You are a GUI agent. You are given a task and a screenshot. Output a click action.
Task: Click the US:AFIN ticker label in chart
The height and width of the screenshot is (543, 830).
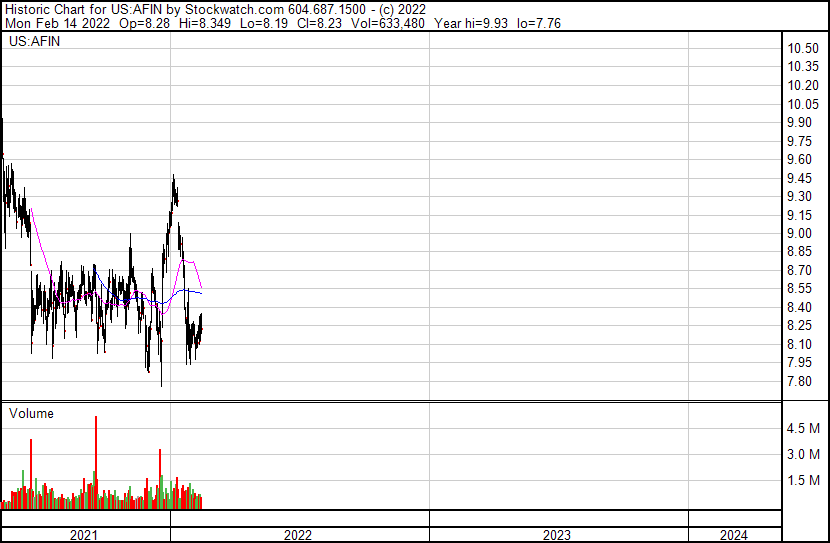pos(34,41)
